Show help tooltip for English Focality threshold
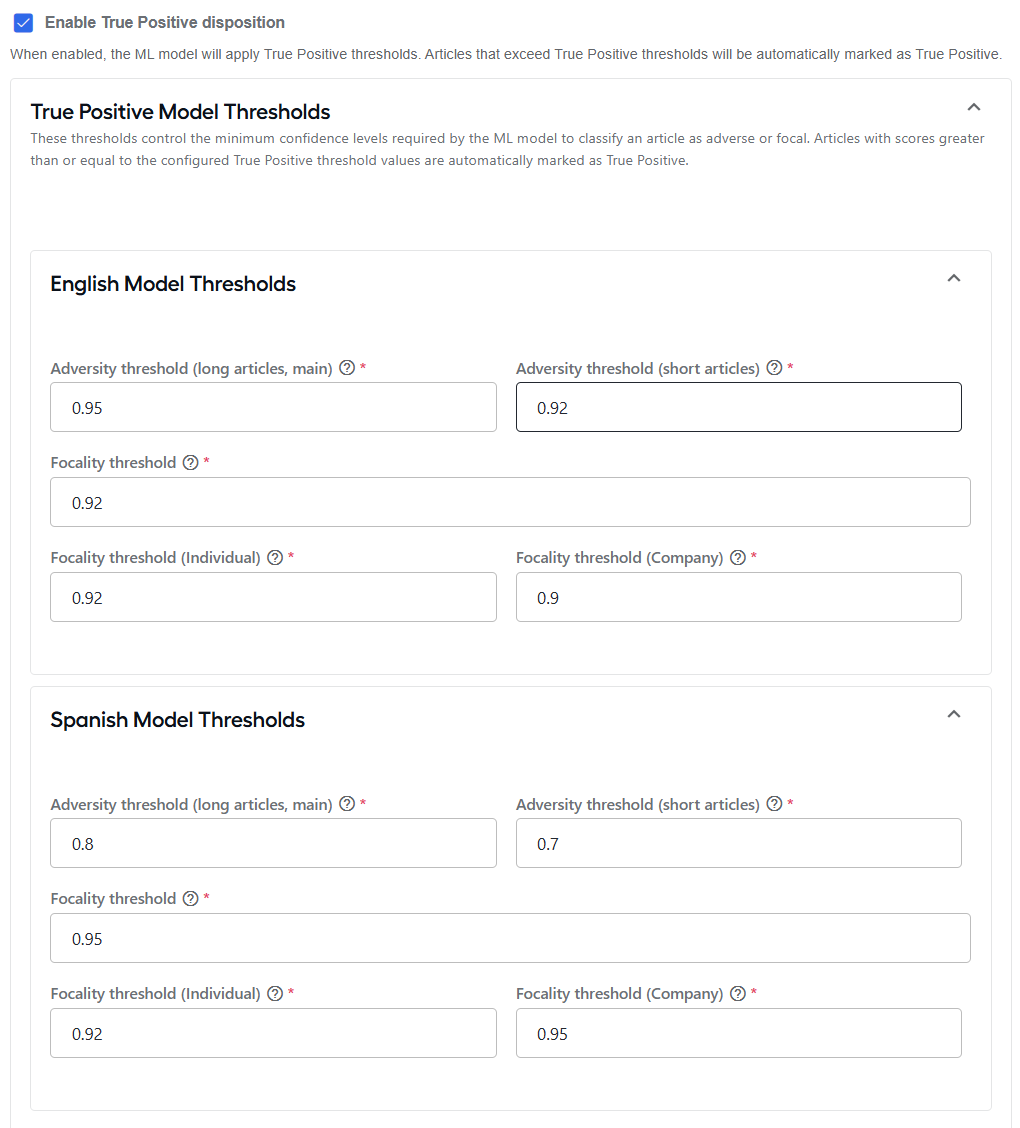Screen dimensions: 1020x1128 coord(190,463)
